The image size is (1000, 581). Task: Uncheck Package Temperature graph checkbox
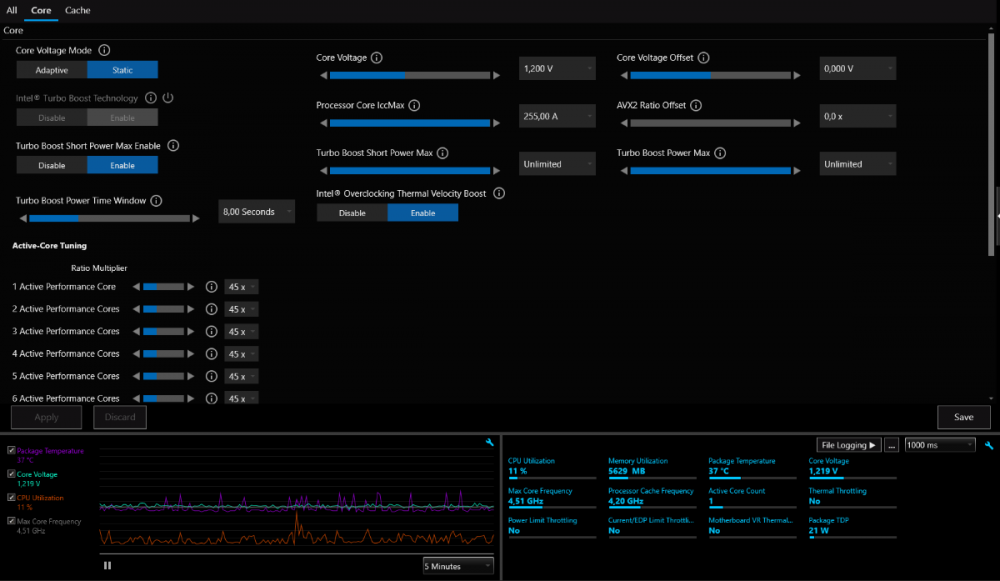[x=11, y=451]
